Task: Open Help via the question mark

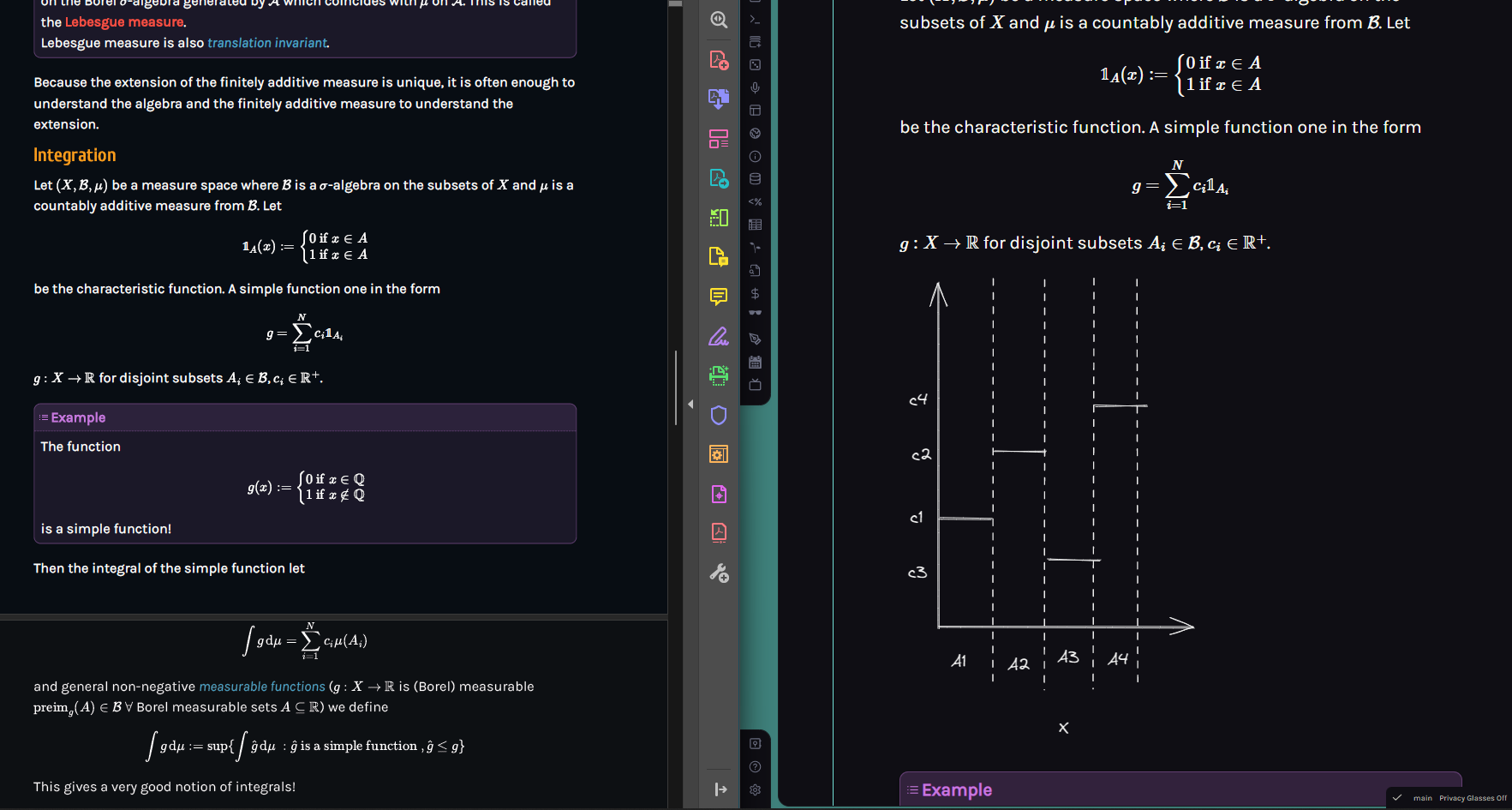Action: (755, 766)
